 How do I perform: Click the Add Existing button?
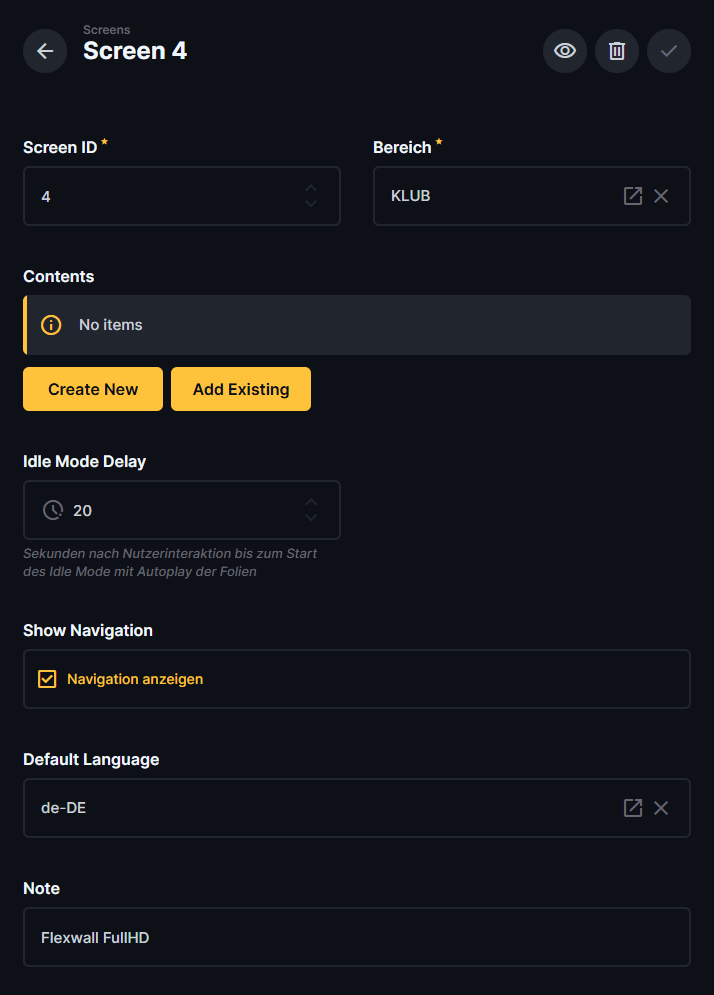[241, 389]
